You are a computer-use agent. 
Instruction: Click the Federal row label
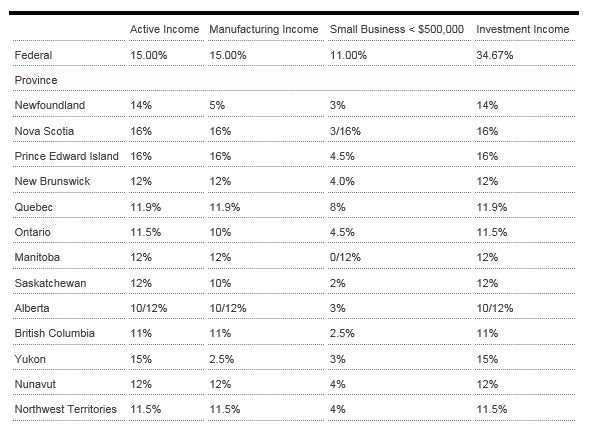point(33,55)
